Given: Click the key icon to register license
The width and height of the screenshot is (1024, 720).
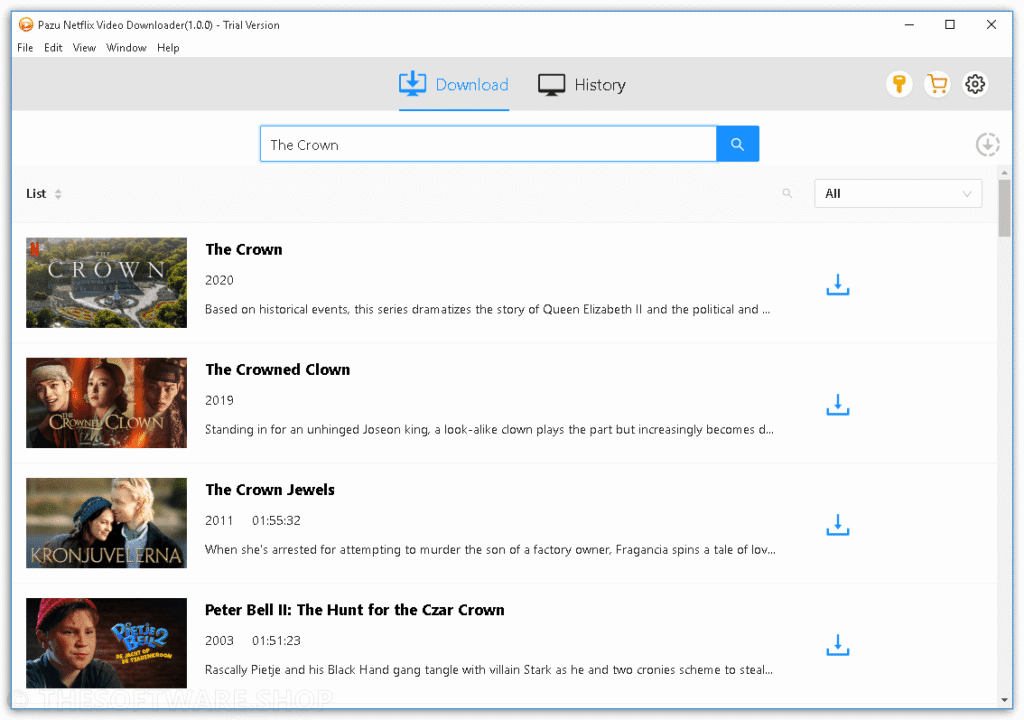Looking at the screenshot, I should point(898,84).
